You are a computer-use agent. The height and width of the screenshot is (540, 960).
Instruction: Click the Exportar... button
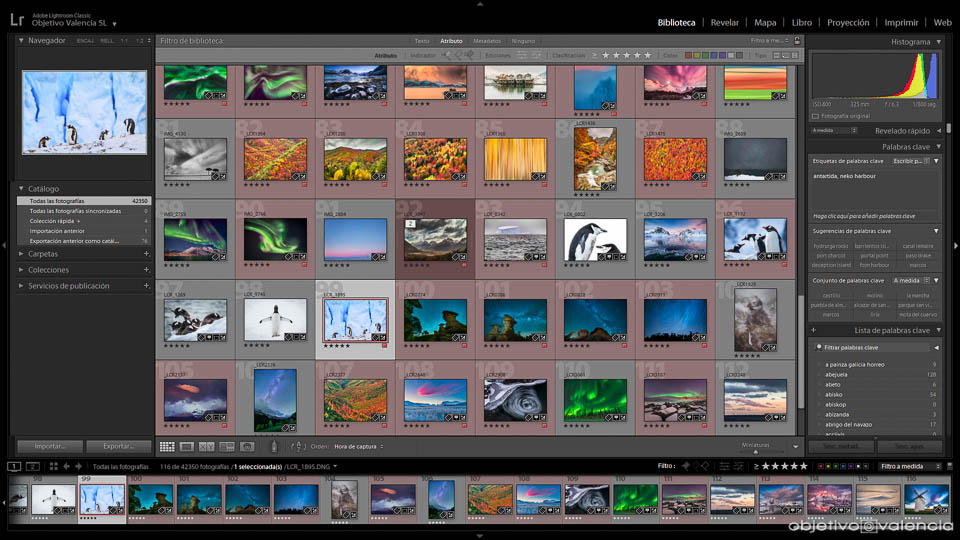119,446
